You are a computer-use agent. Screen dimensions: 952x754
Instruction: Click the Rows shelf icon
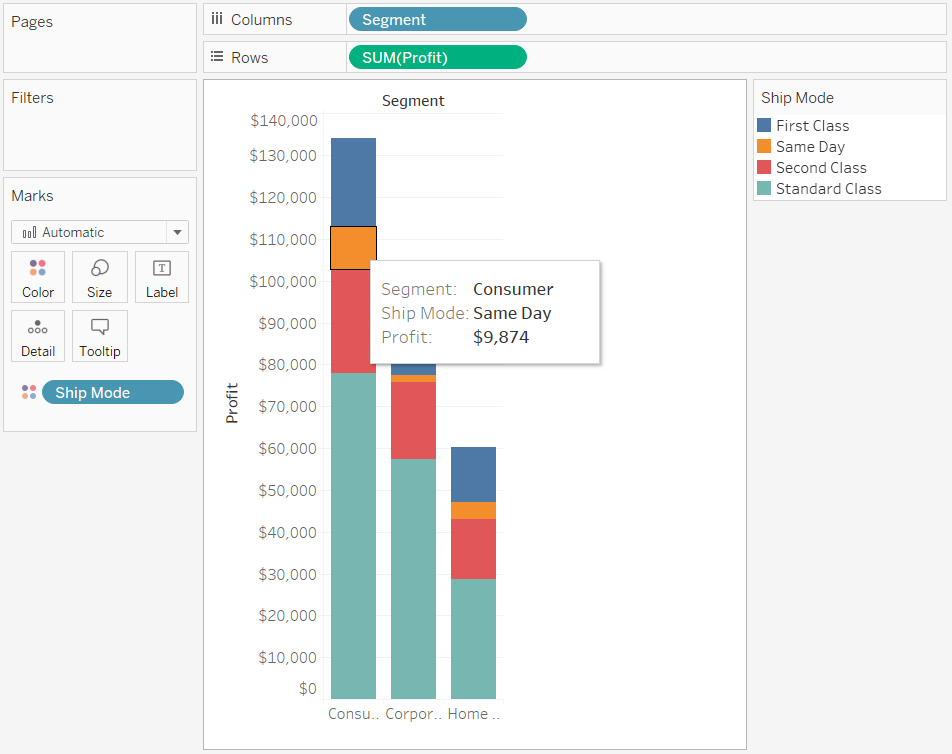point(217,57)
